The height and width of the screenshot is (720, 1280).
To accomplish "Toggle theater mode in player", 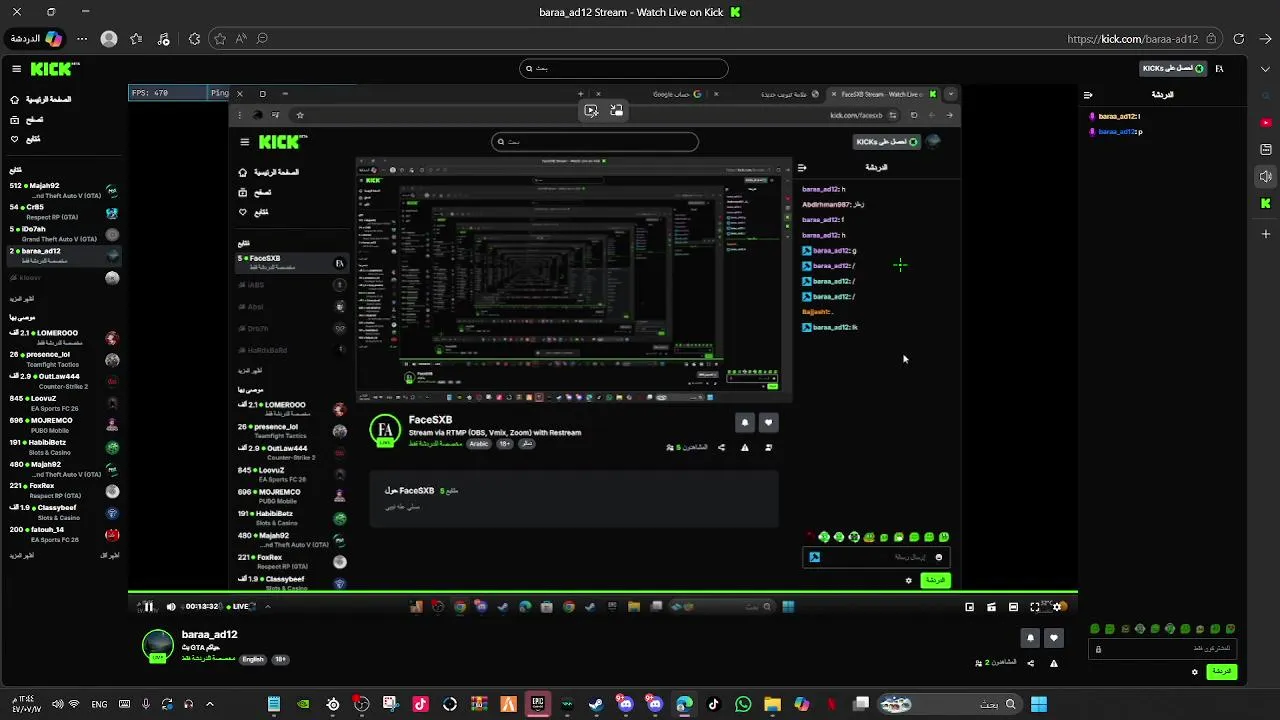I will tap(1013, 606).
